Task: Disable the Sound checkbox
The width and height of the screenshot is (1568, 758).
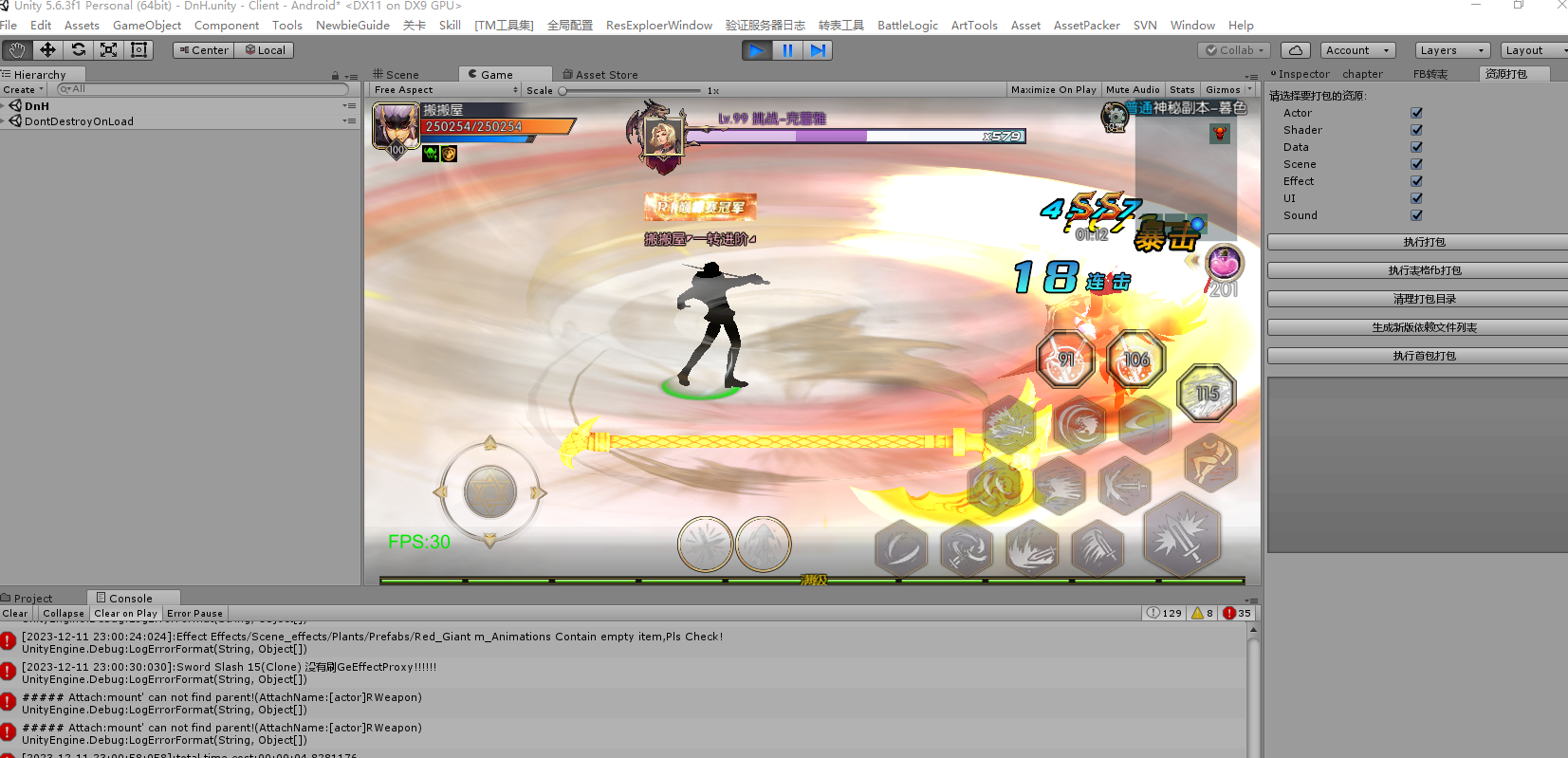Action: [x=1416, y=215]
